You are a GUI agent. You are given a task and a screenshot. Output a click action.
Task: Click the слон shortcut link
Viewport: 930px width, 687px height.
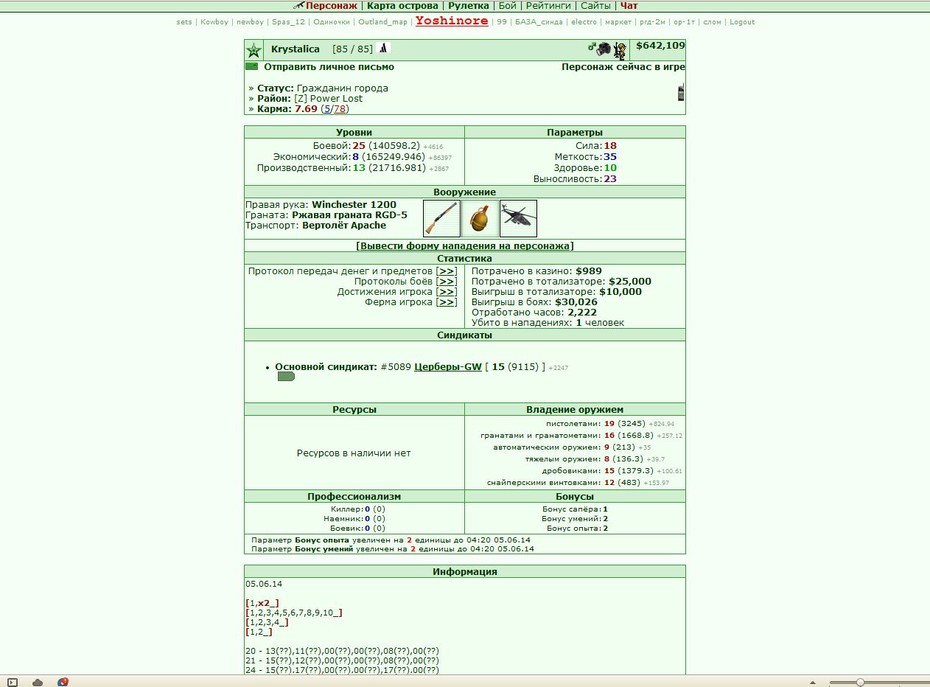[712, 22]
